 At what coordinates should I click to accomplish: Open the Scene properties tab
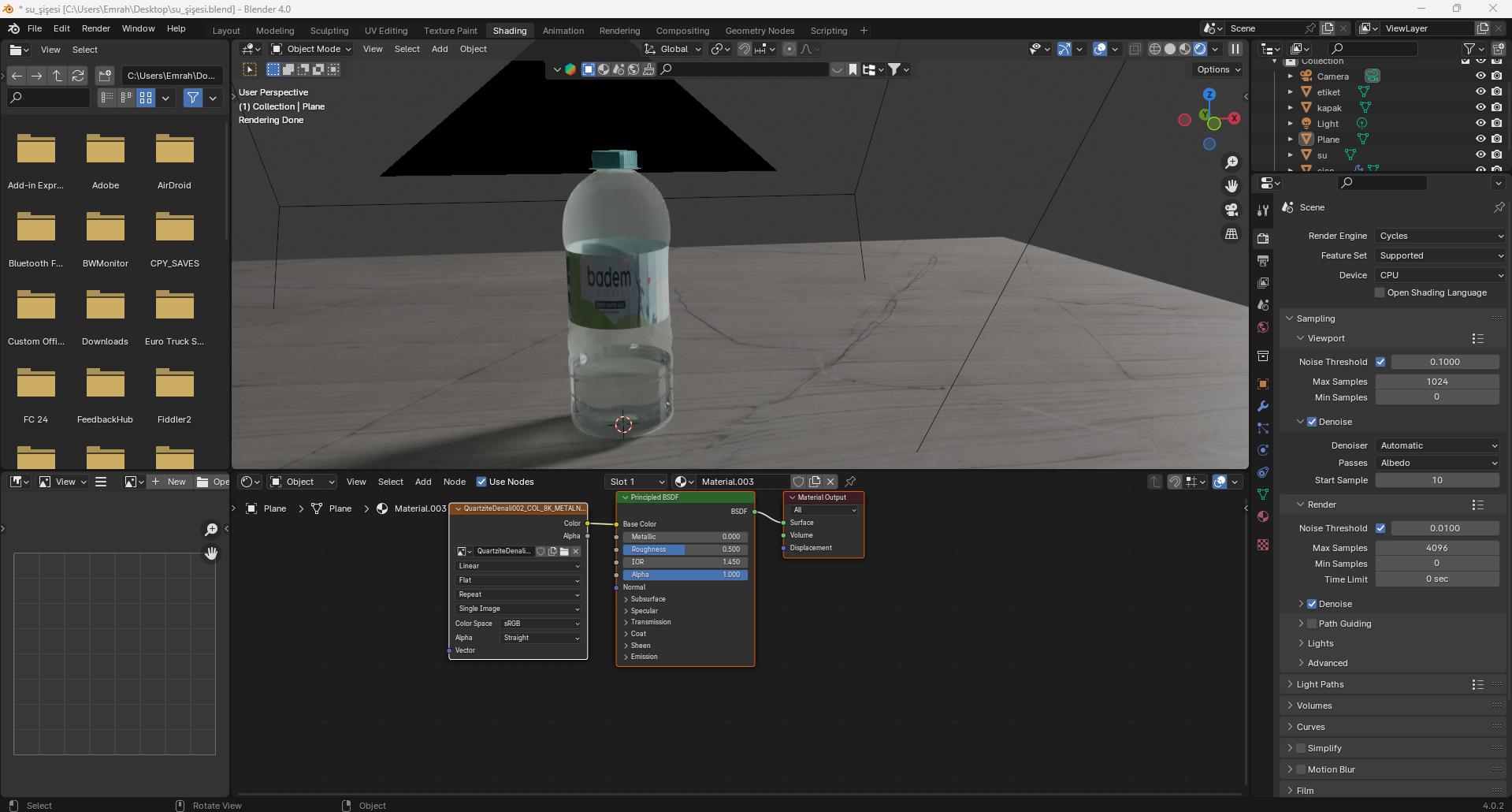coord(1263,304)
